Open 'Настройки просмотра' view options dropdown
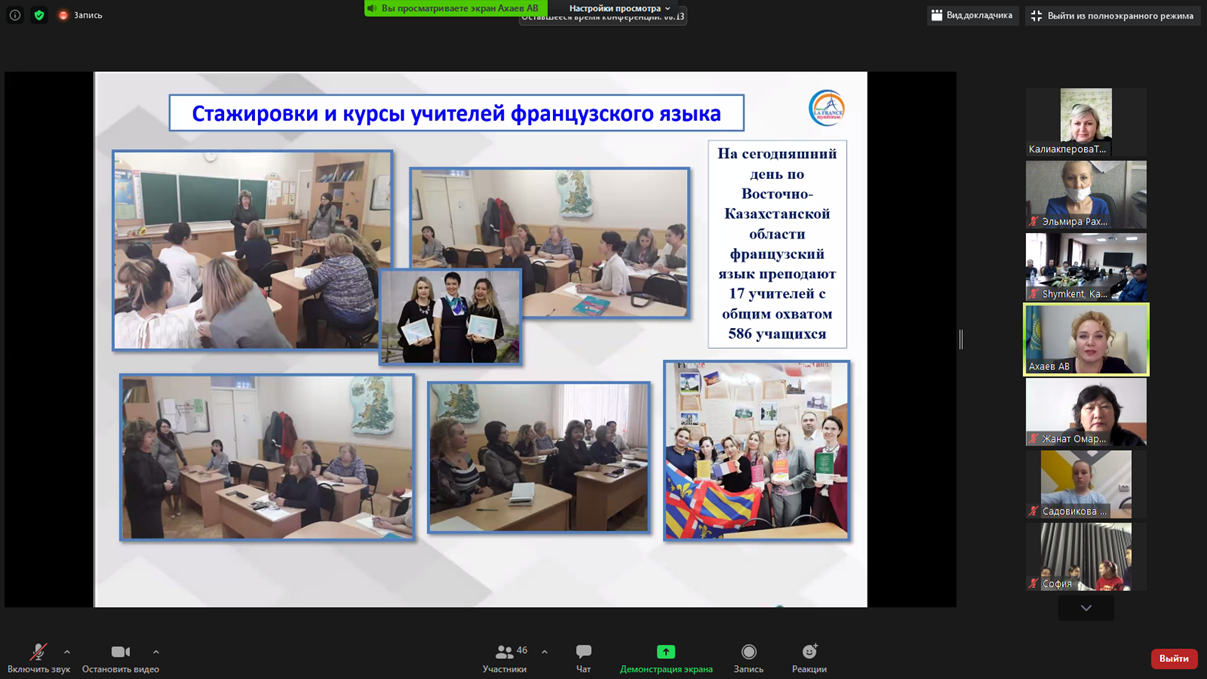The image size is (1207, 679). (619, 8)
